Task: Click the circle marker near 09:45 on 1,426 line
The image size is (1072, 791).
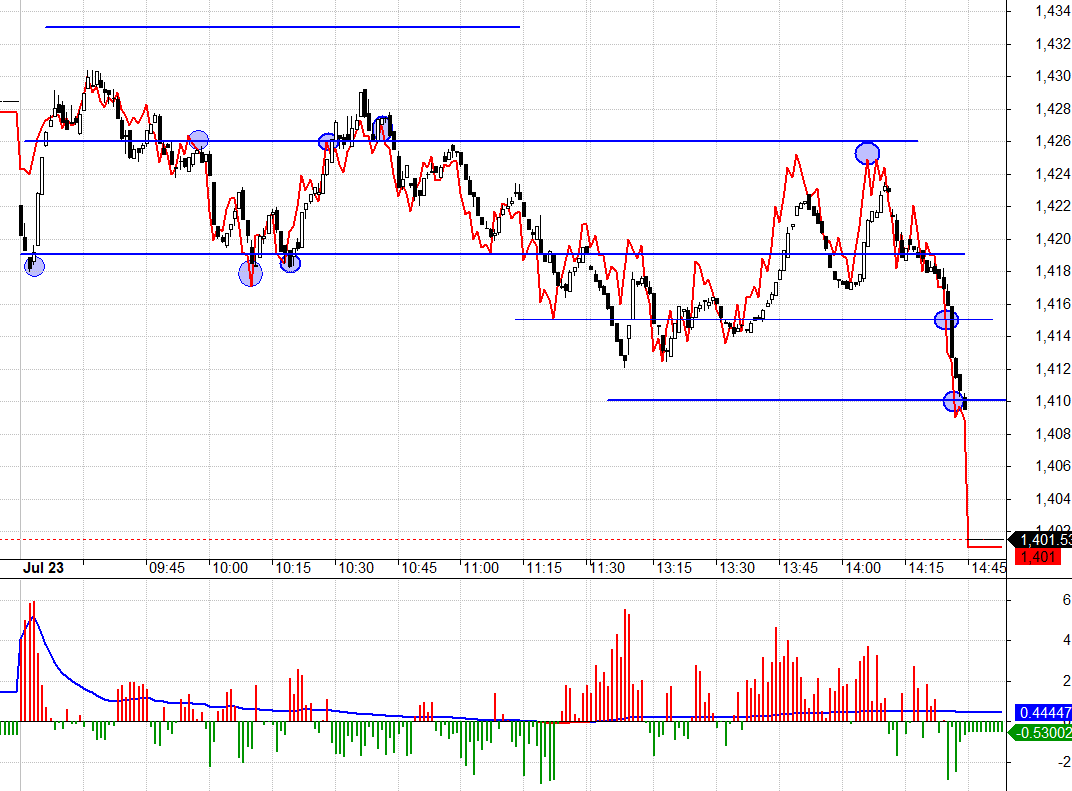Action: (198, 140)
